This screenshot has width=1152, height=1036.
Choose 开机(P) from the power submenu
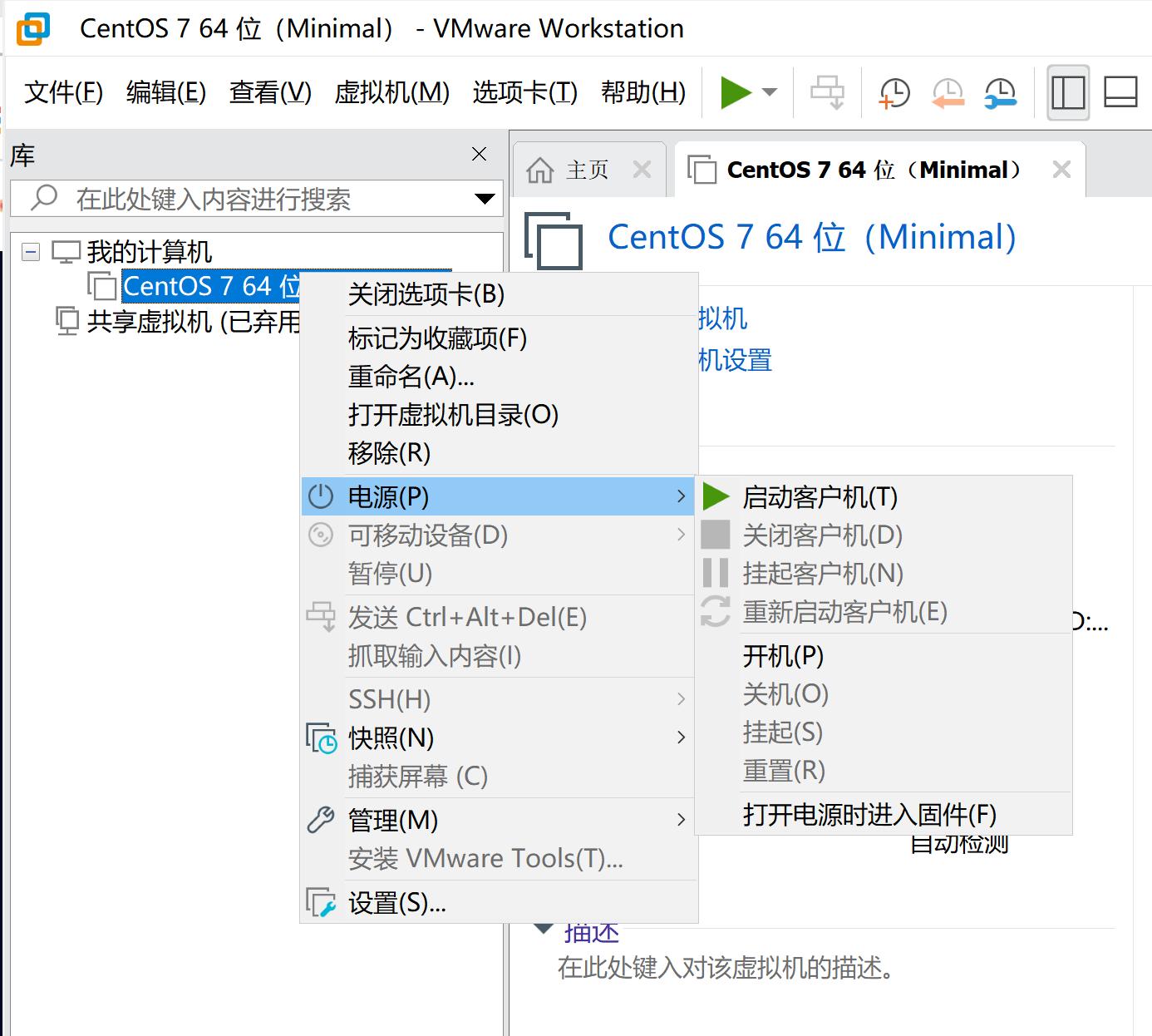point(781,656)
